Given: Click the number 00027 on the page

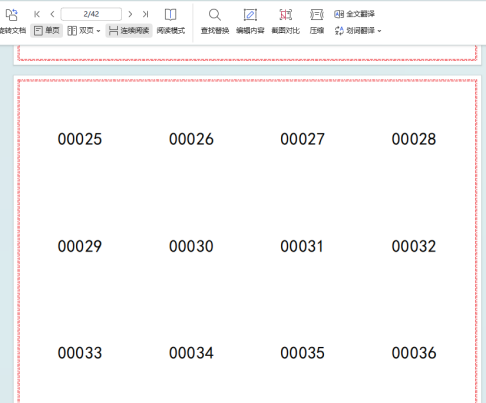Looking at the screenshot, I should tap(302, 139).
